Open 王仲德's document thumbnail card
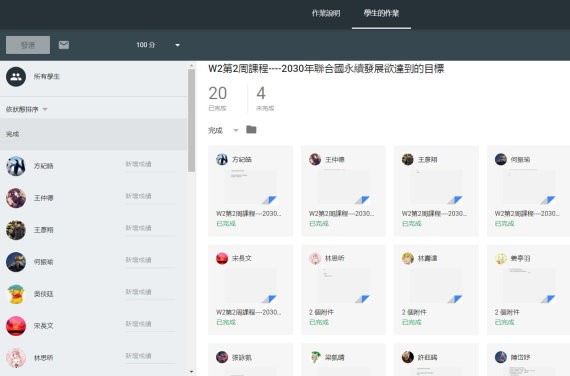Viewport: 570px width, 376px height. coord(343,187)
